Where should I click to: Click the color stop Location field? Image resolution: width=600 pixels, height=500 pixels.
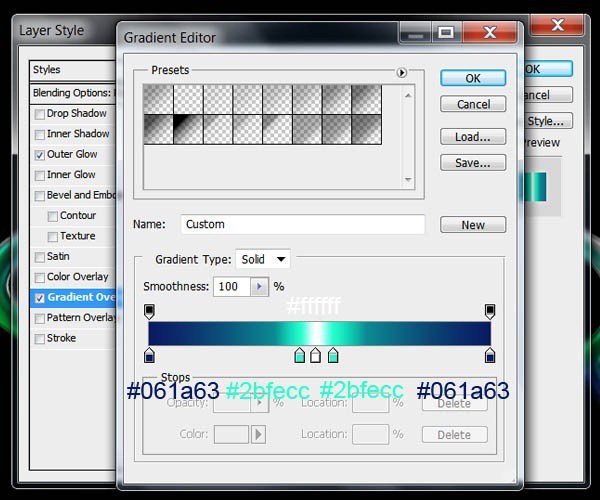[x=370, y=435]
